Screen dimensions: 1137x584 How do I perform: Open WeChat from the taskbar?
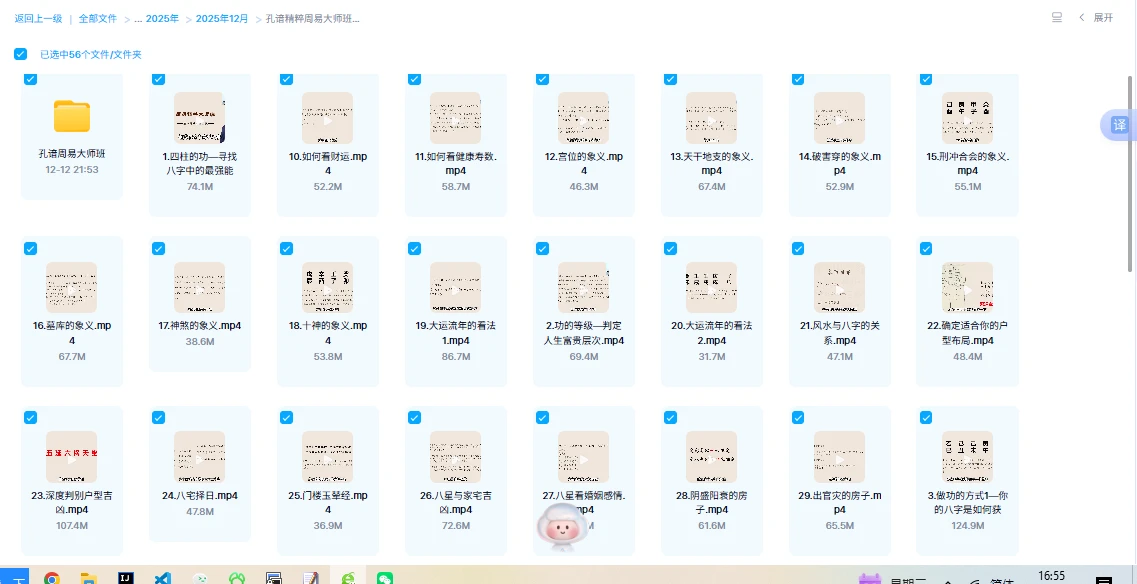click(x=384, y=578)
